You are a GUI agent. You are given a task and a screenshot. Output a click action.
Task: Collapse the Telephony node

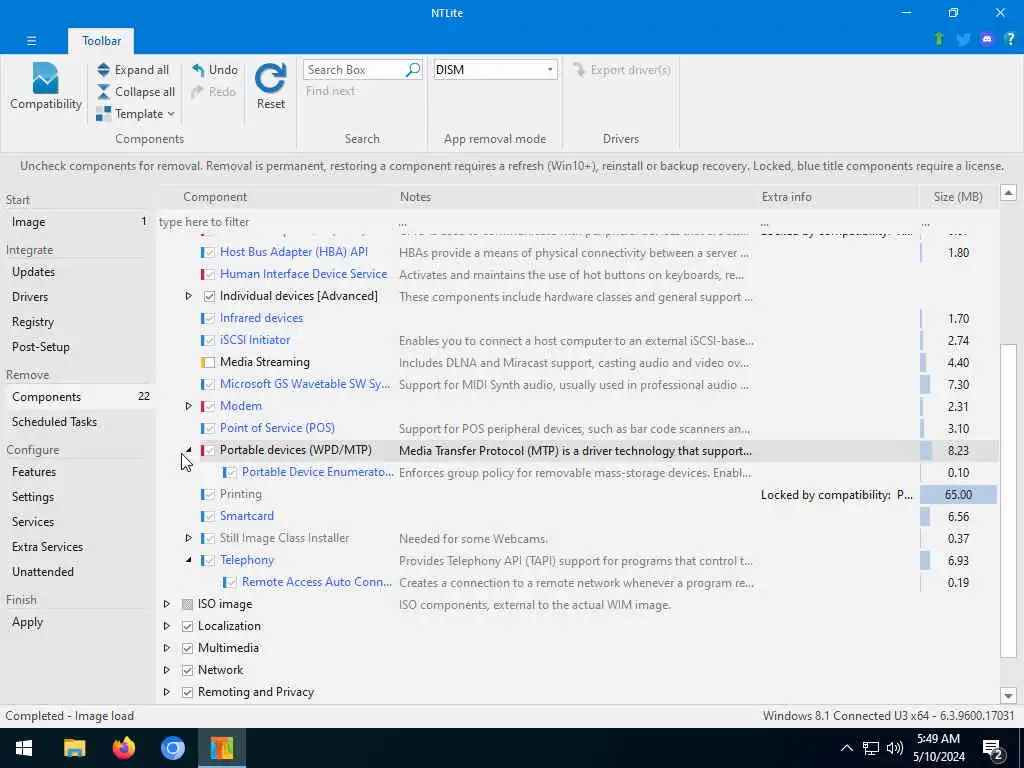[x=188, y=560]
